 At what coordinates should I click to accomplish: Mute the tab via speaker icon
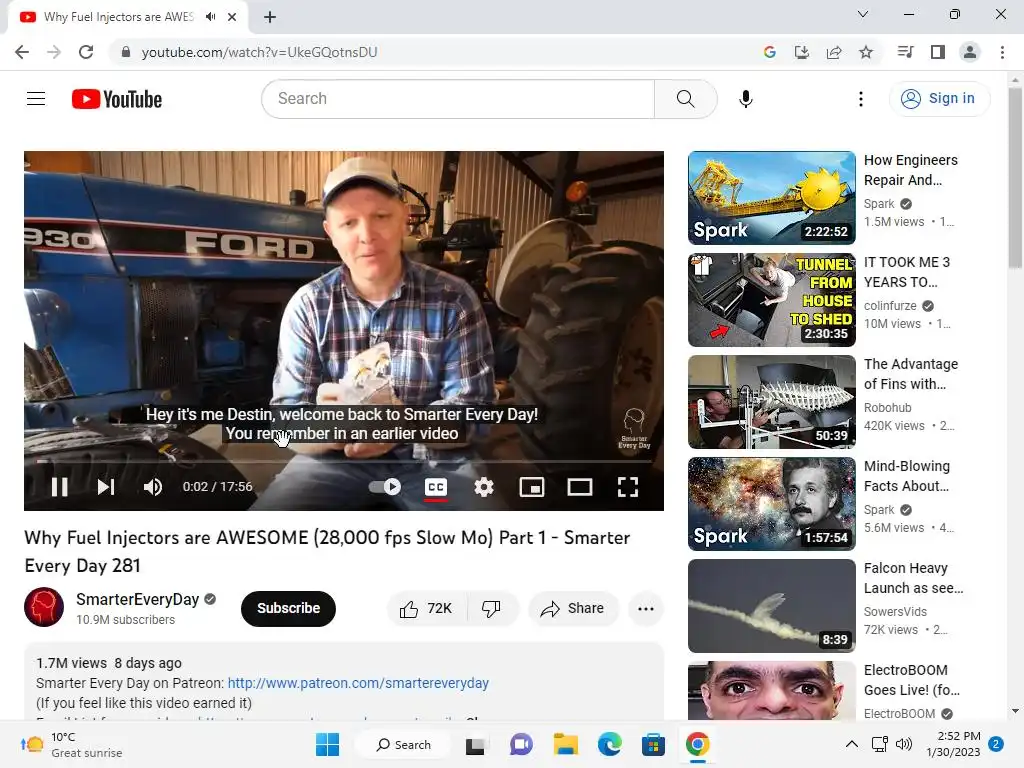[210, 17]
